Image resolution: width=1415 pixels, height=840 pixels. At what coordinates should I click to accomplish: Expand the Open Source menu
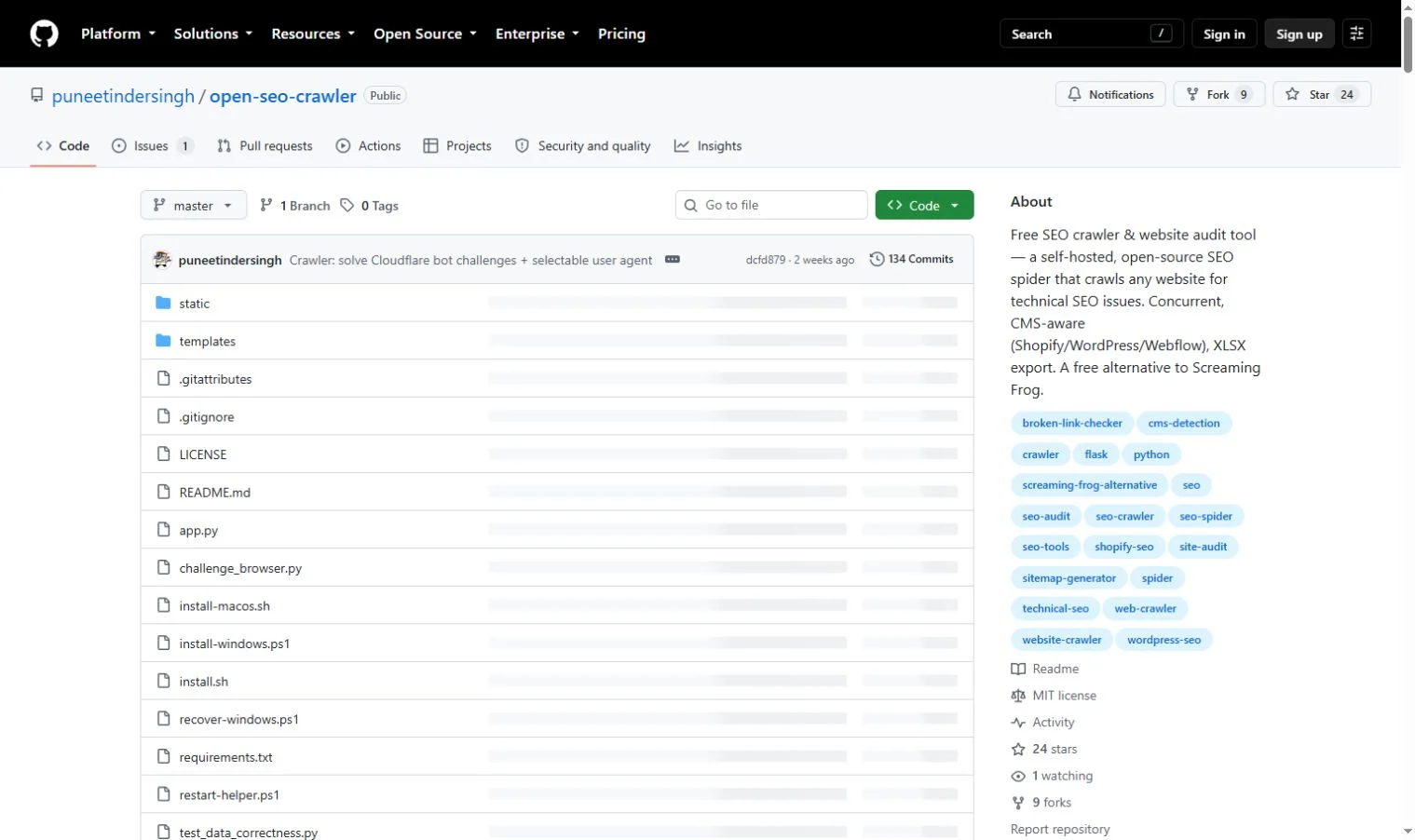coord(425,34)
